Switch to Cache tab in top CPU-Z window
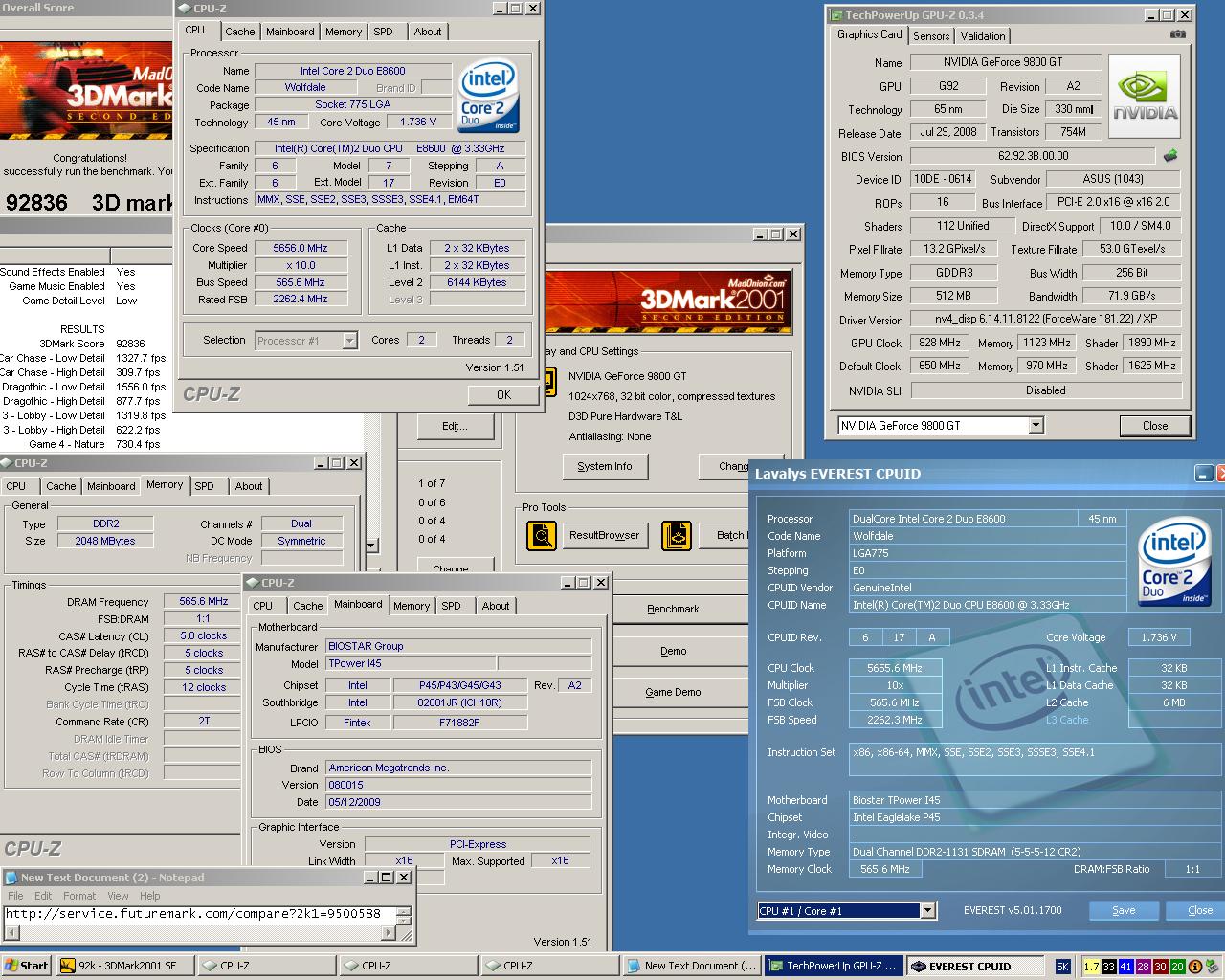This screenshot has width=1225, height=980. 239,32
